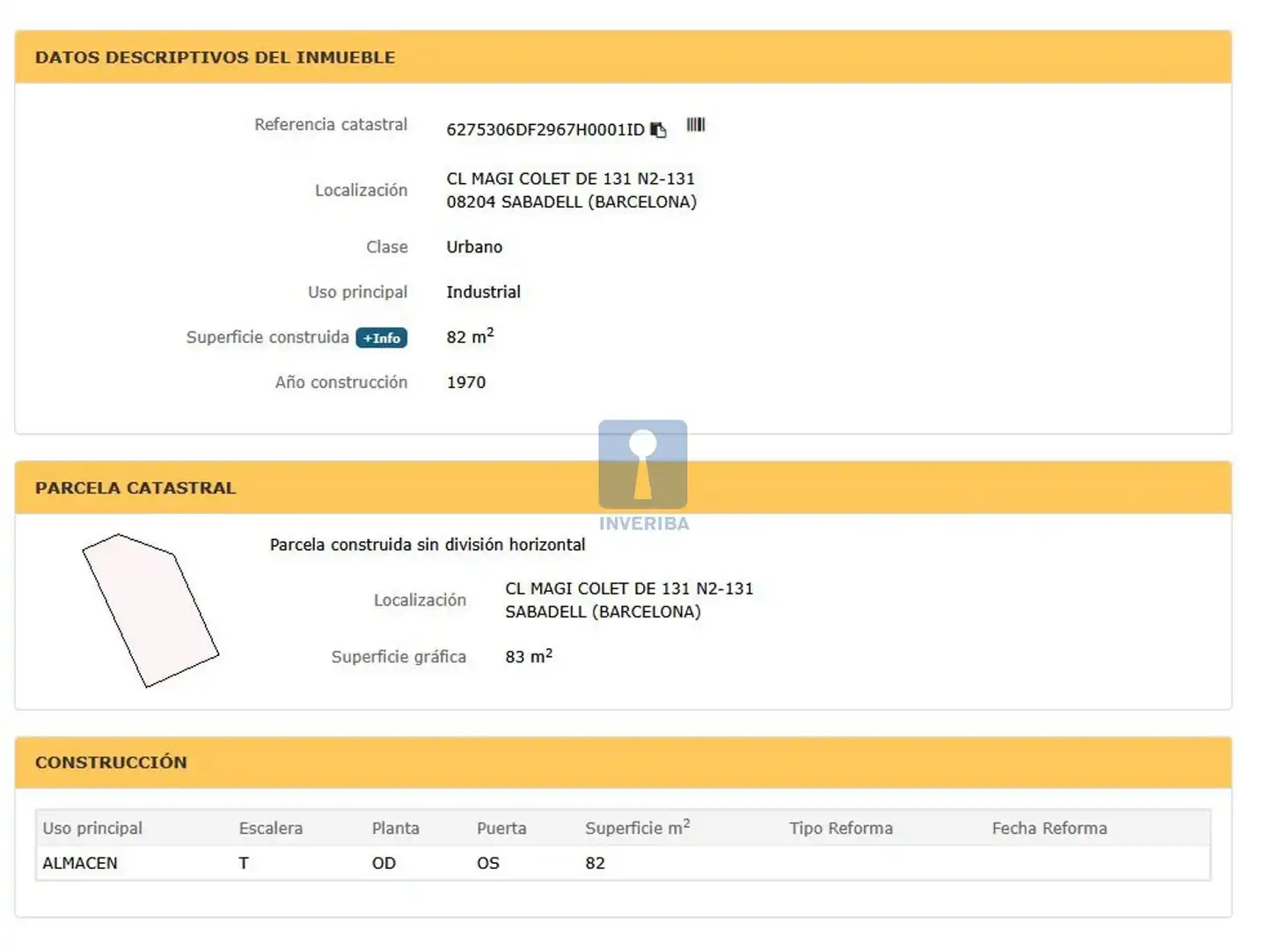Click the Escalera column header
This screenshot has width=1288, height=950.
coord(270,829)
